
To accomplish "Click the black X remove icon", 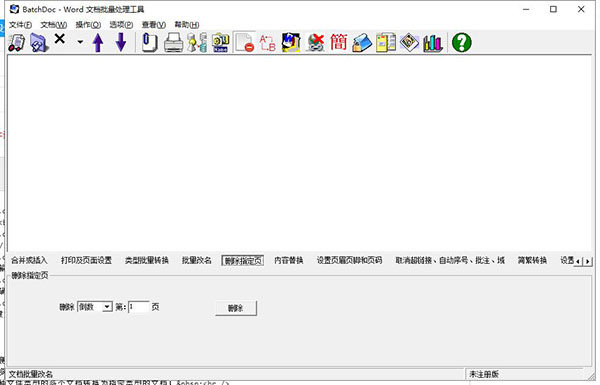I will (60, 39).
